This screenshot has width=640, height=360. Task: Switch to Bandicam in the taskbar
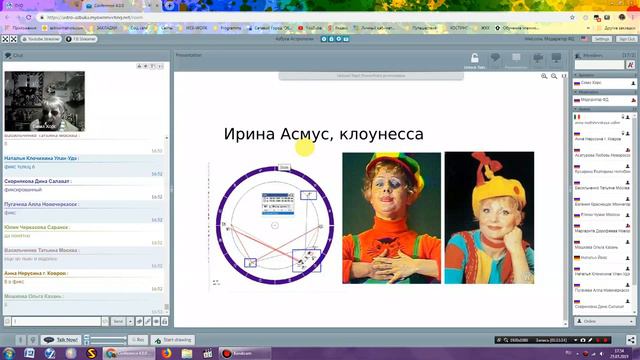tap(244, 353)
